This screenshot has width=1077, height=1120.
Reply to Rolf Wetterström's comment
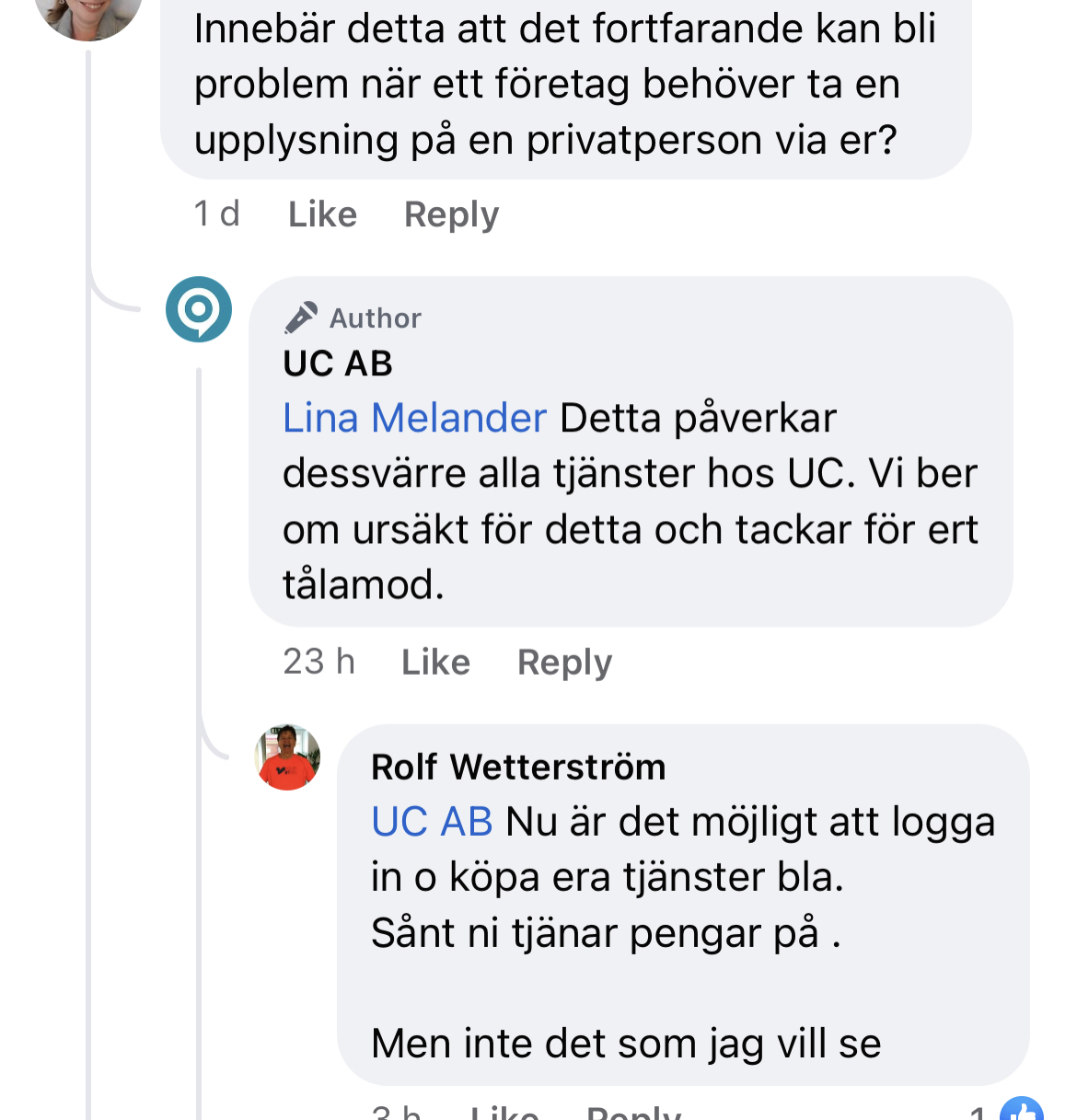pyautogui.click(x=633, y=1114)
